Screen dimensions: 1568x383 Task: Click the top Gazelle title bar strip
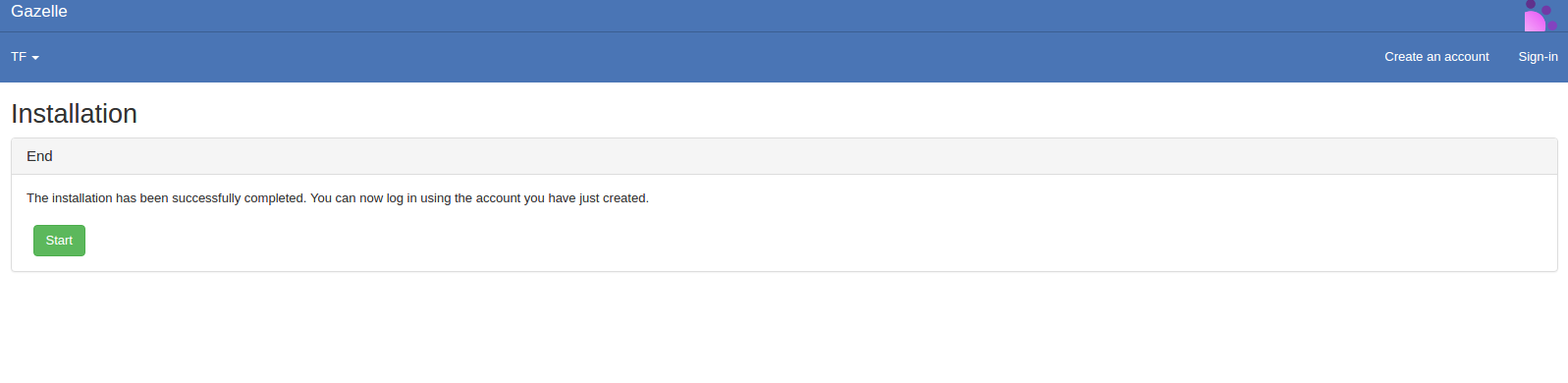[784, 16]
